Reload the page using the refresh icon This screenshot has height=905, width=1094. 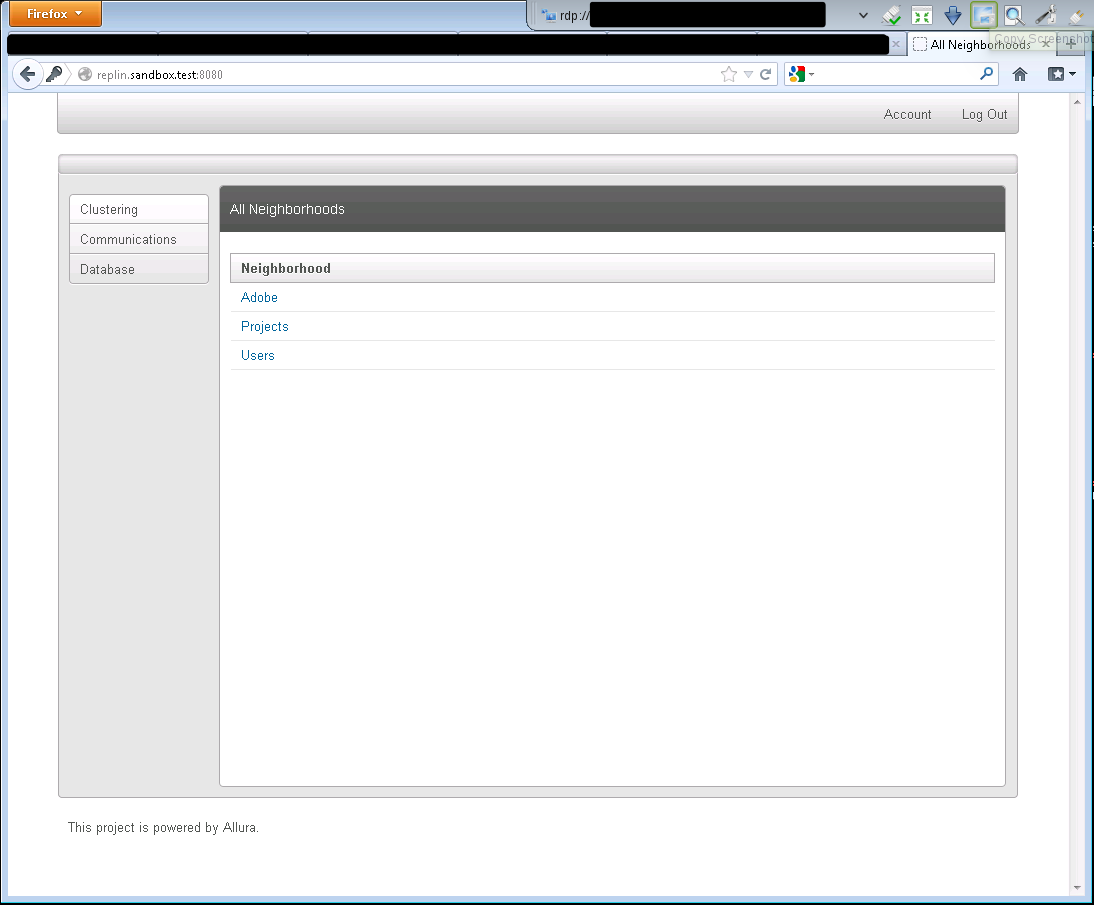click(766, 74)
